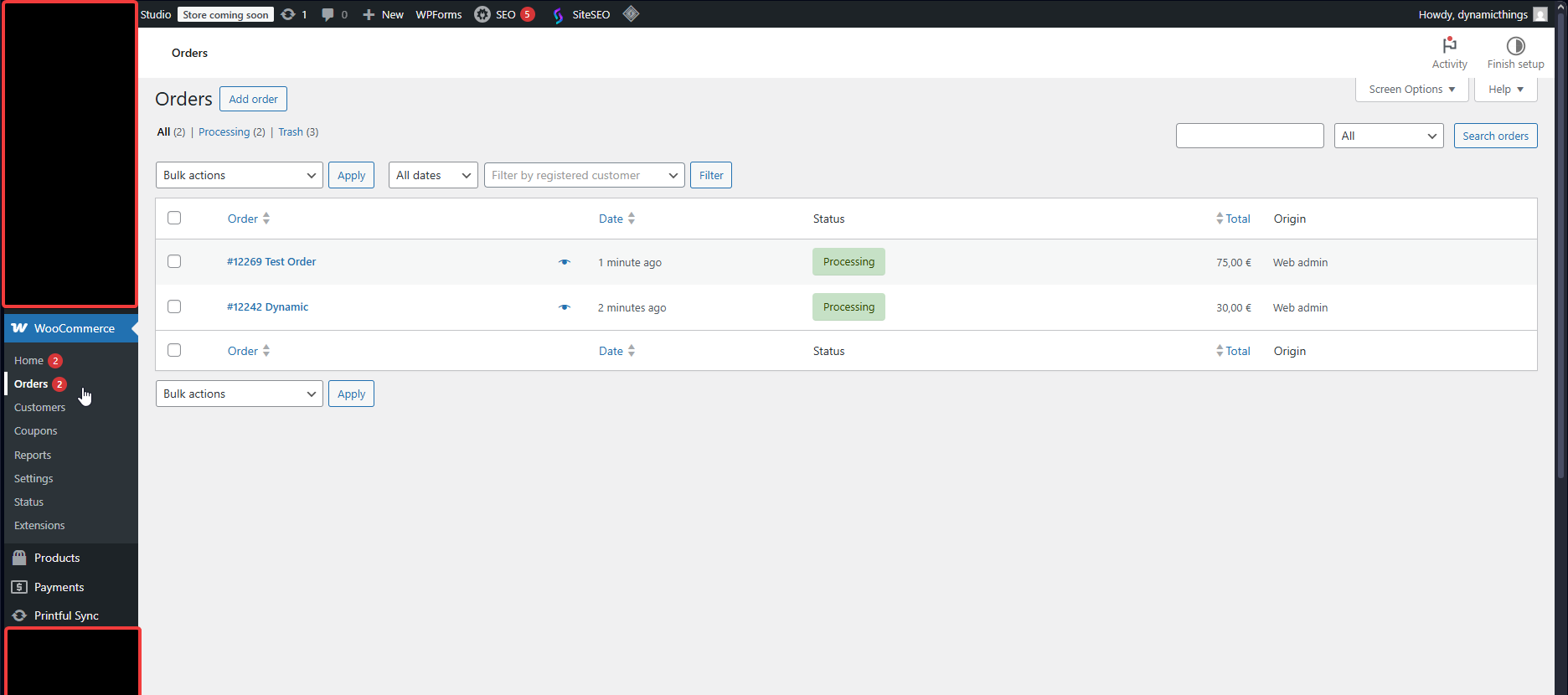Expand the Screen Options panel

click(x=1411, y=90)
